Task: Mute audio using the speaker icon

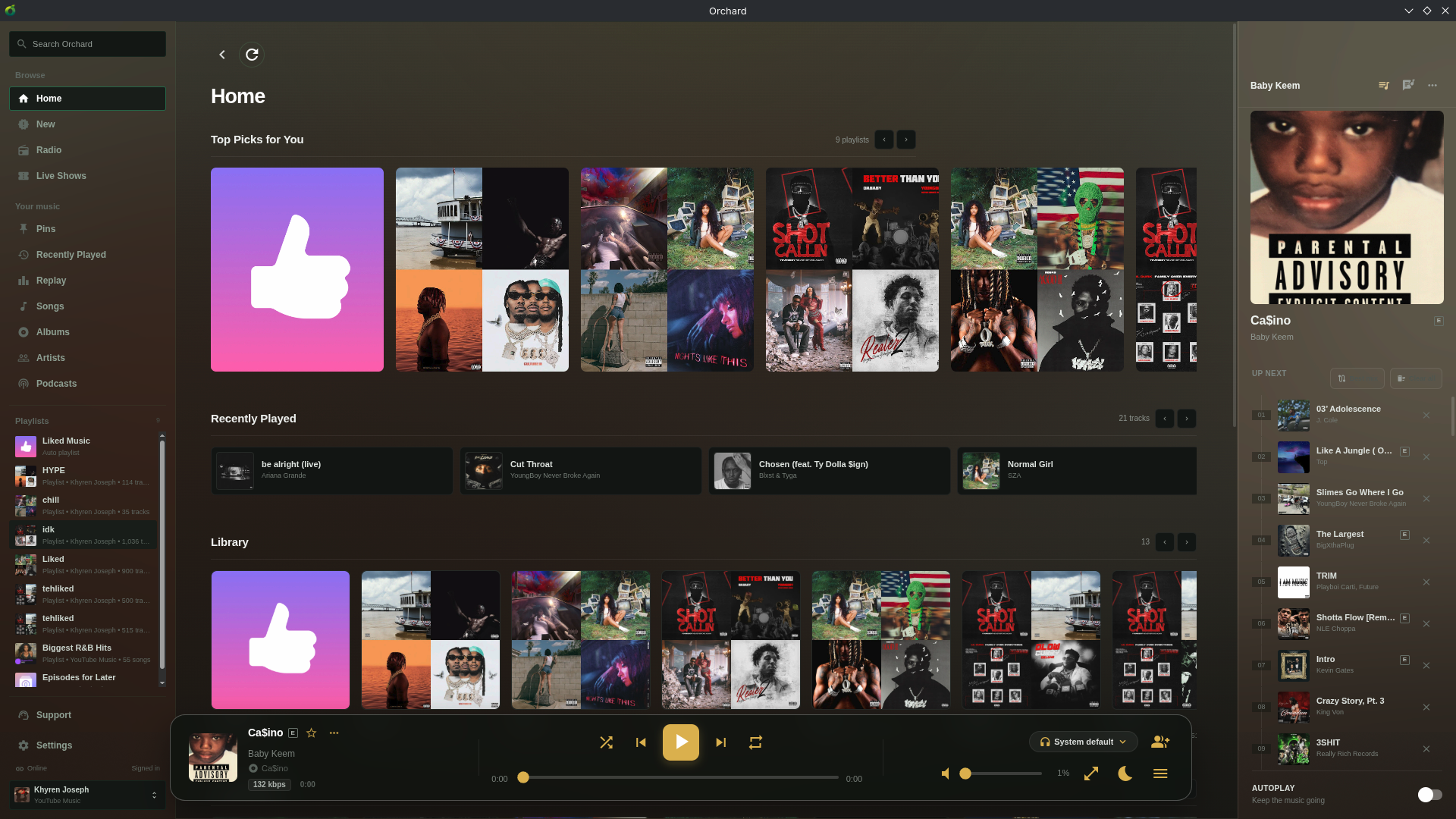Action: coord(946,773)
